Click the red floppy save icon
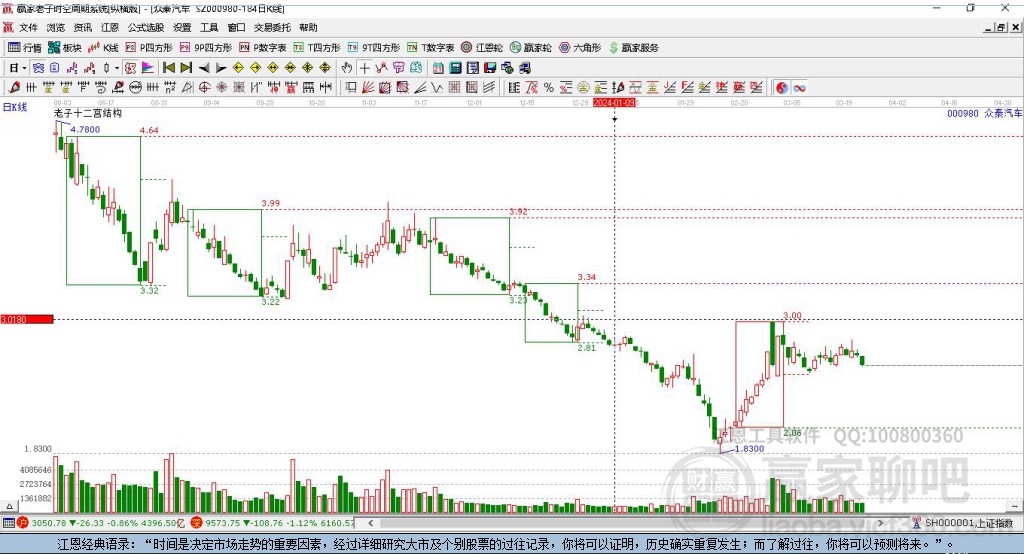 [x=490, y=68]
